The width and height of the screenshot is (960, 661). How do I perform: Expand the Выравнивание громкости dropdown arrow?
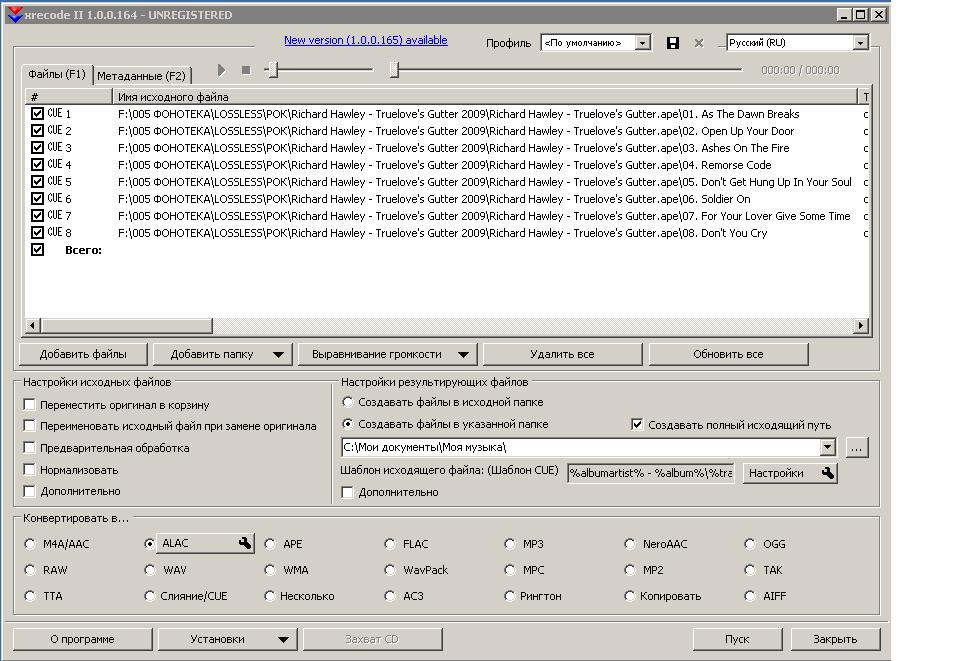pyautogui.click(x=463, y=354)
